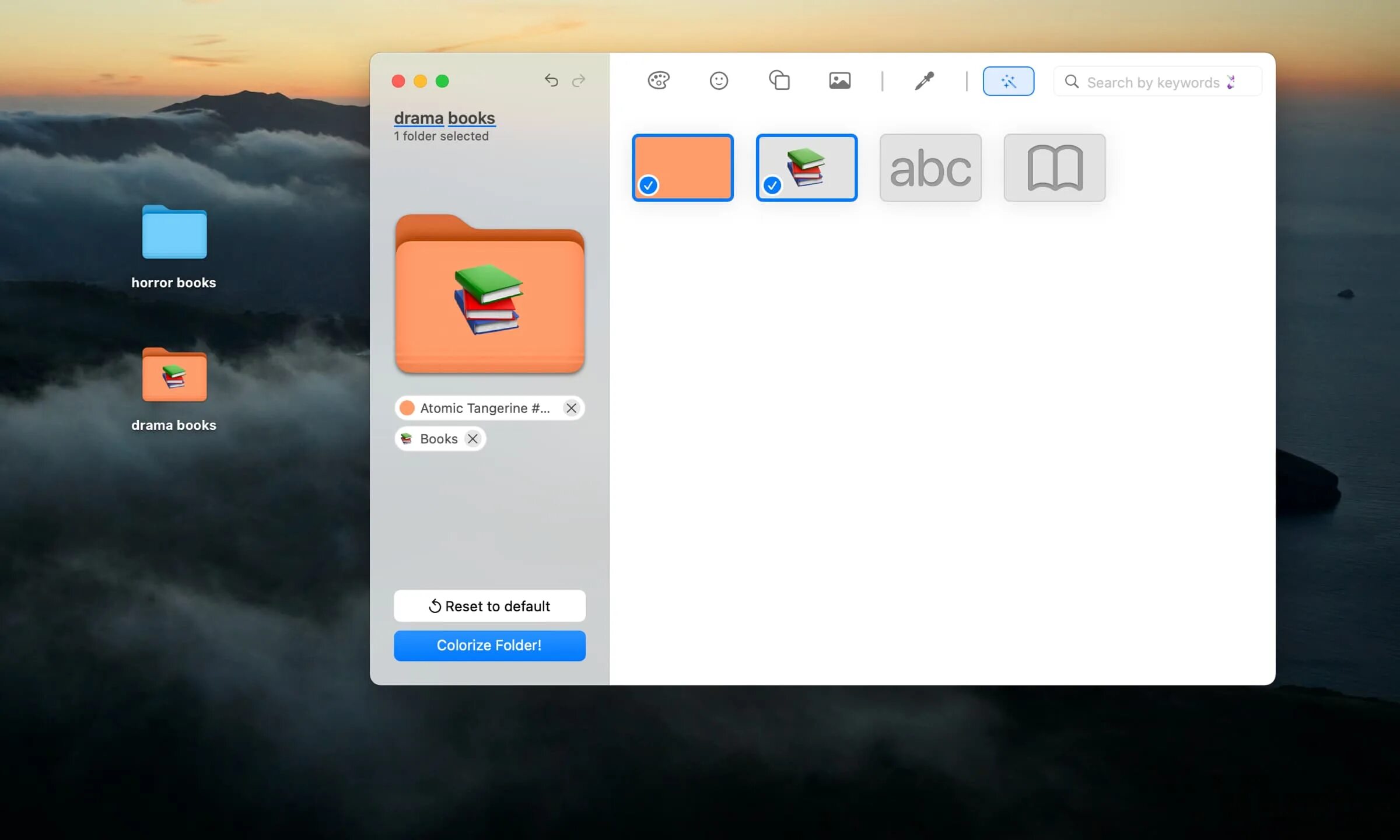The width and height of the screenshot is (1400, 840).
Task: Click the Colorize Folder! button
Action: pyautogui.click(x=489, y=645)
